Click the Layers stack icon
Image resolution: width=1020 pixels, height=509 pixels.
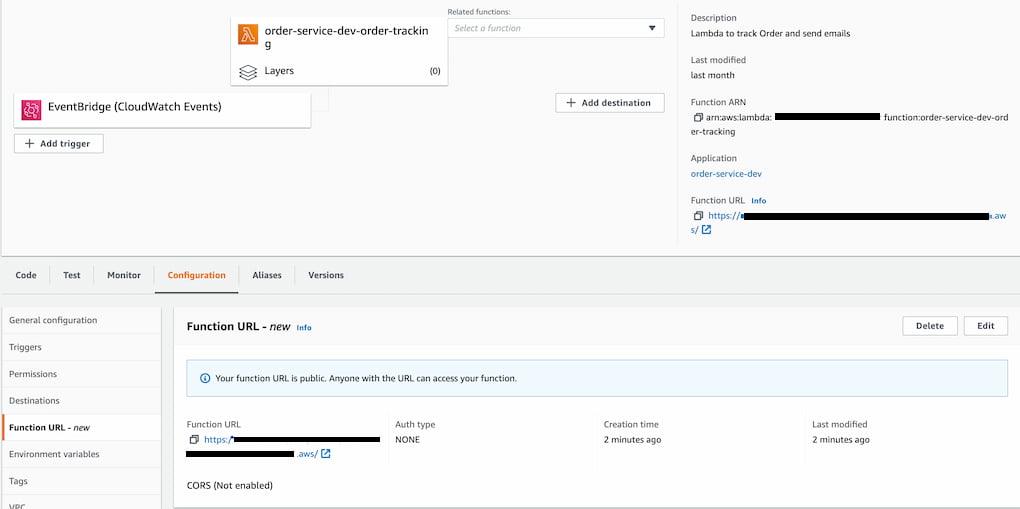(248, 72)
